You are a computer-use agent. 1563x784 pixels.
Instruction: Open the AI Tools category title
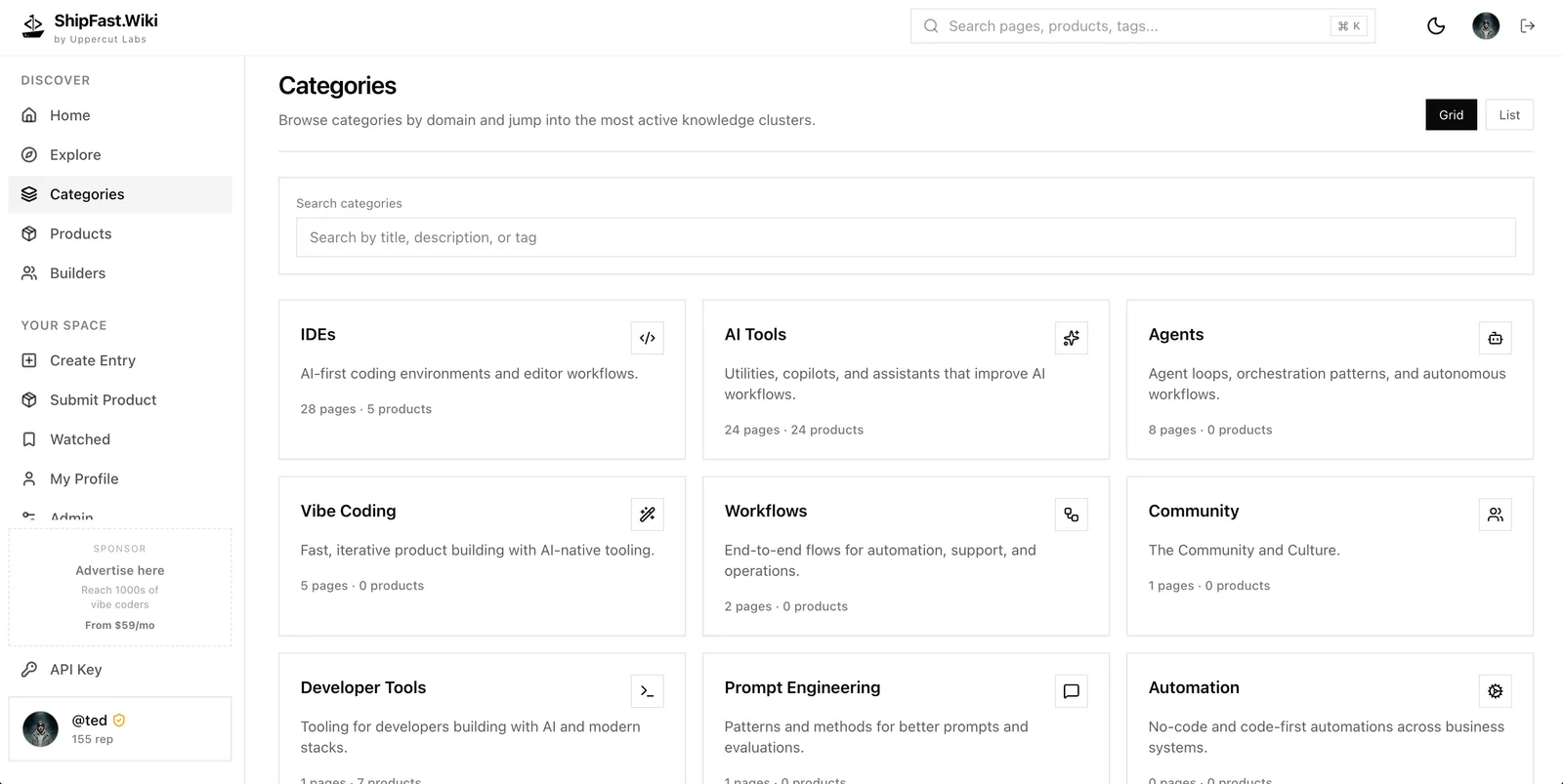(755, 335)
